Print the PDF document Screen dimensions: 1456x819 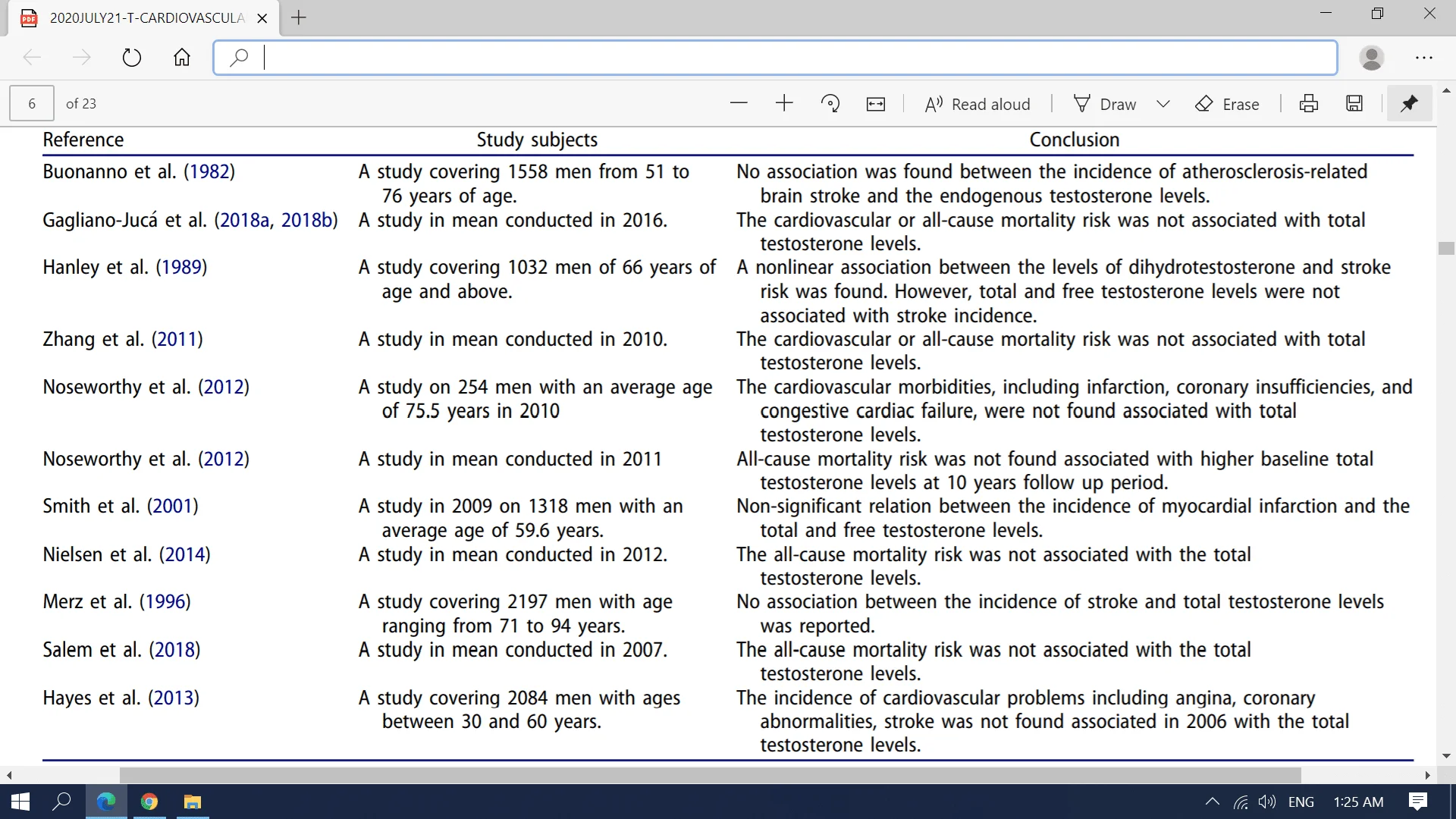point(1309,104)
